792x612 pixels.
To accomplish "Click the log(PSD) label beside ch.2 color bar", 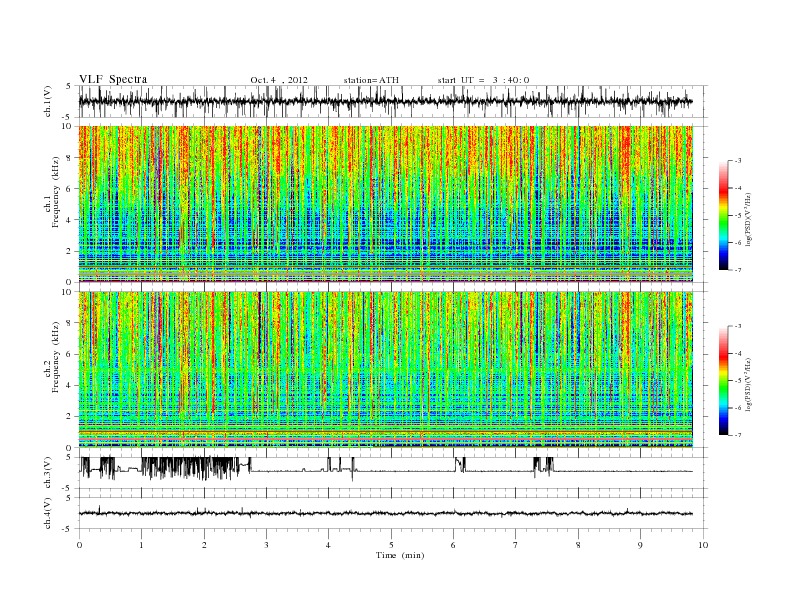I will tap(748, 384).
